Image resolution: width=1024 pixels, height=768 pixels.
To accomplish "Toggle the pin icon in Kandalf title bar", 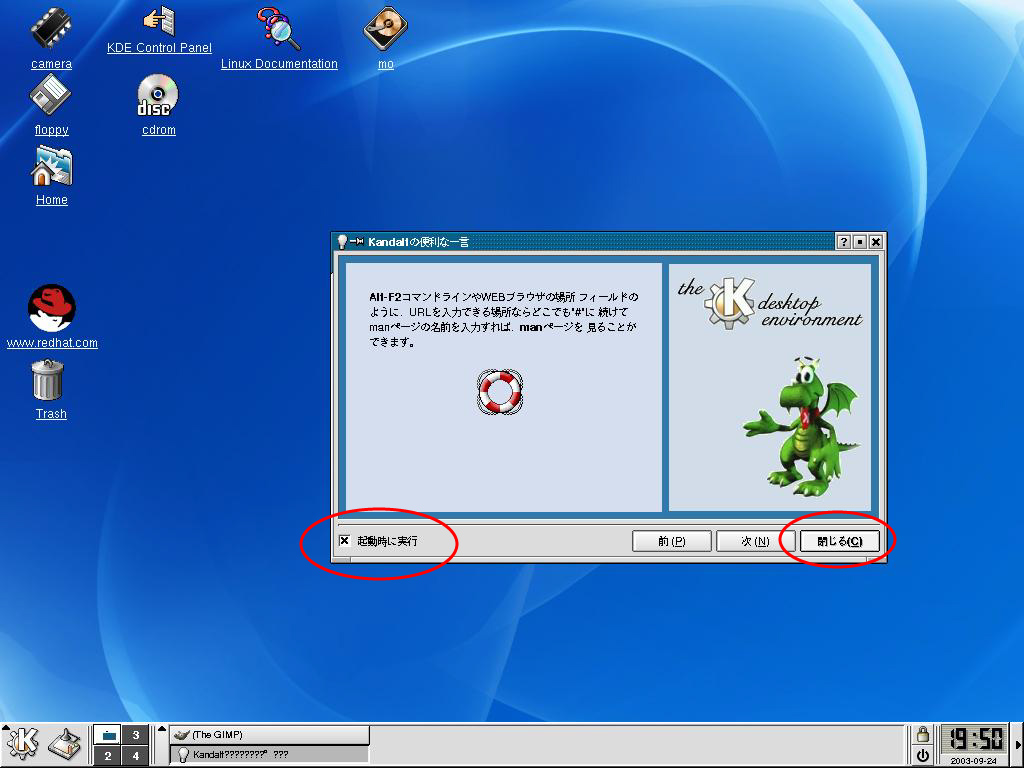I will click(x=357, y=242).
